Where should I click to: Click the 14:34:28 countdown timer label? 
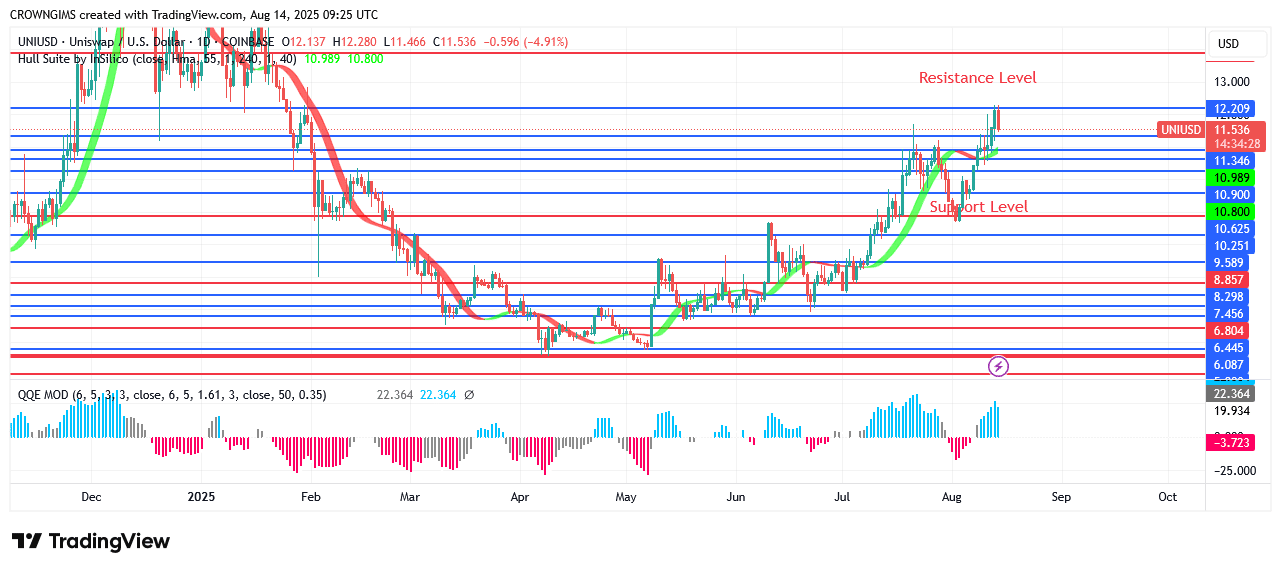[x=1235, y=144]
